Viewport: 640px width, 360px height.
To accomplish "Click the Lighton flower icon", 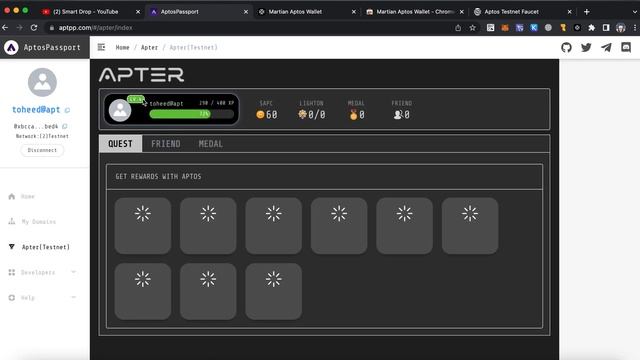I will pyautogui.click(x=302, y=114).
